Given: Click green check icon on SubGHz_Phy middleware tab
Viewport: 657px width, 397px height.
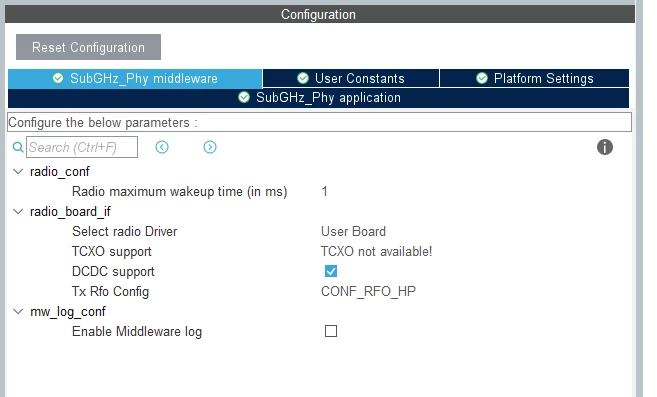Looking at the screenshot, I should 58,78.
